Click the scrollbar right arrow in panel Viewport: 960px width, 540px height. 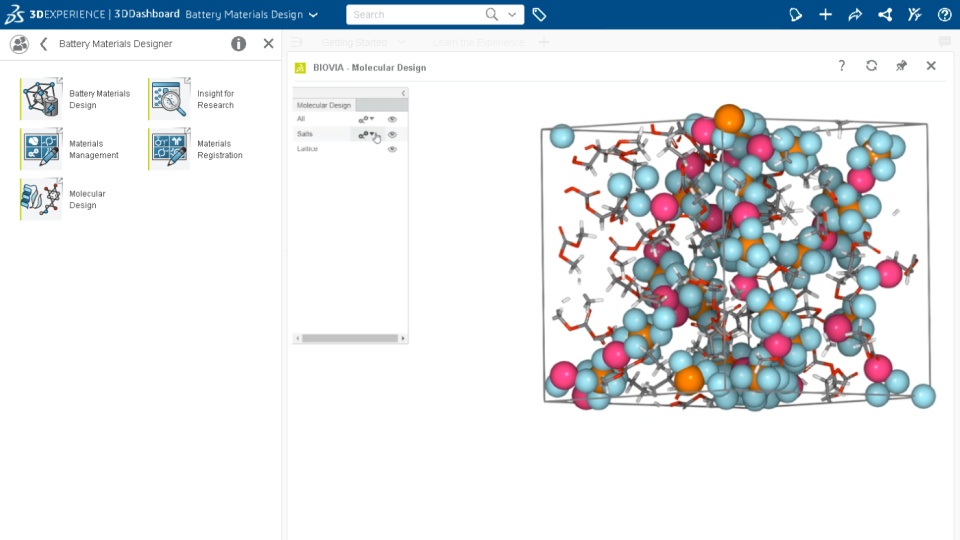[403, 338]
